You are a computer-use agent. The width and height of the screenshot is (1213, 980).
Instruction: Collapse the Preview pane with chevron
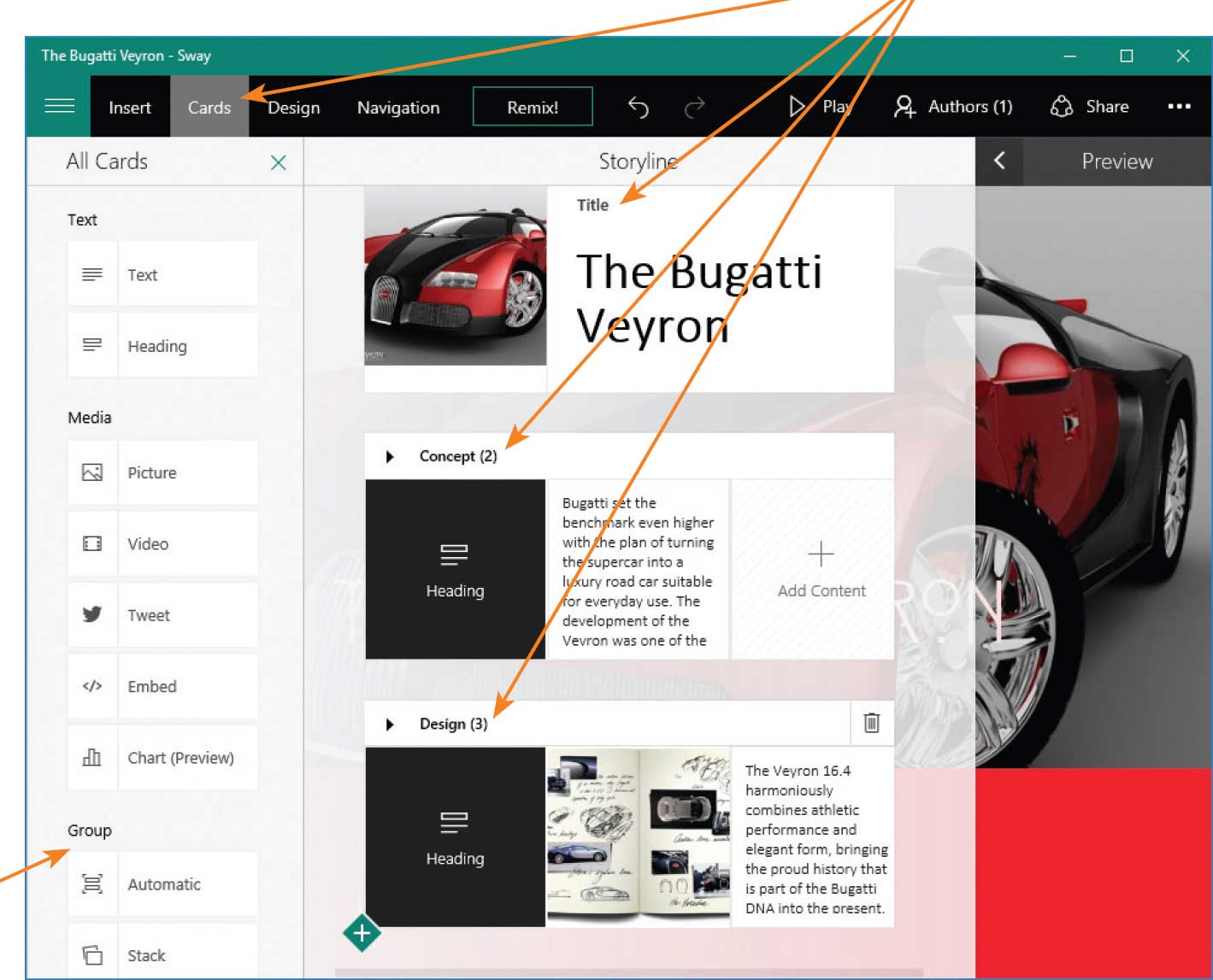[x=999, y=161]
